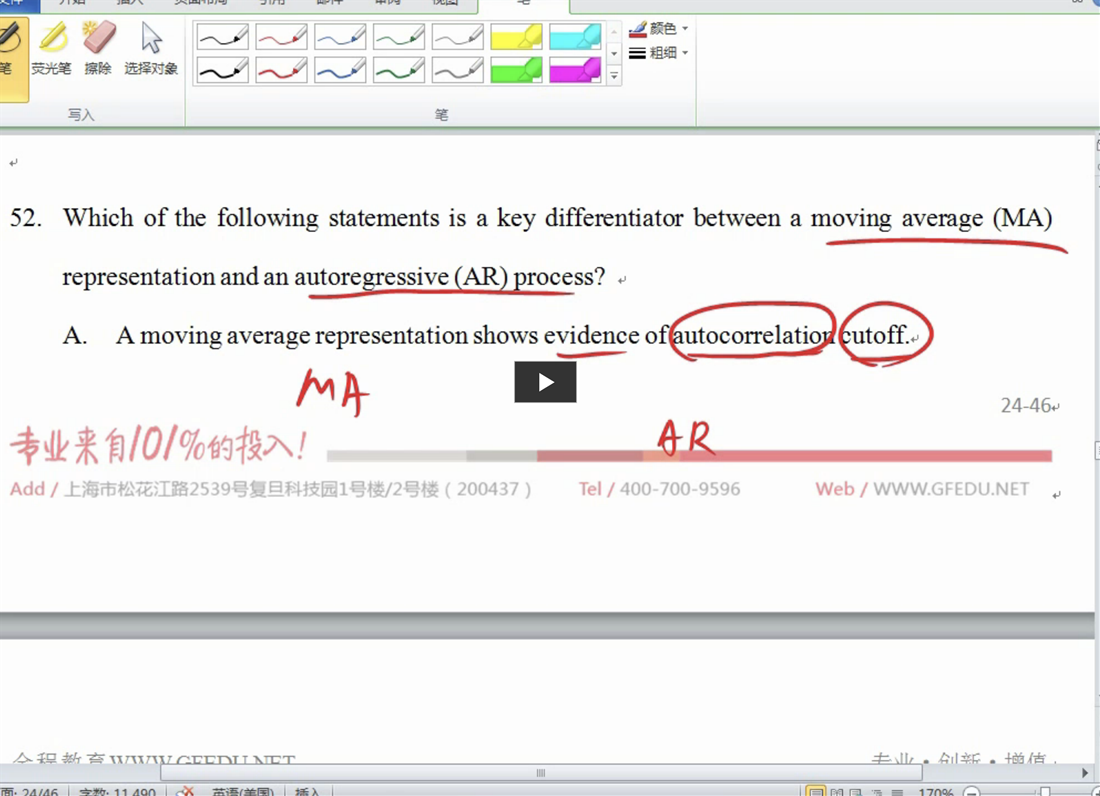Click the horizontal scrollbar thumb
Image resolution: width=1100 pixels, height=796 pixels.
pyautogui.click(x=541, y=773)
